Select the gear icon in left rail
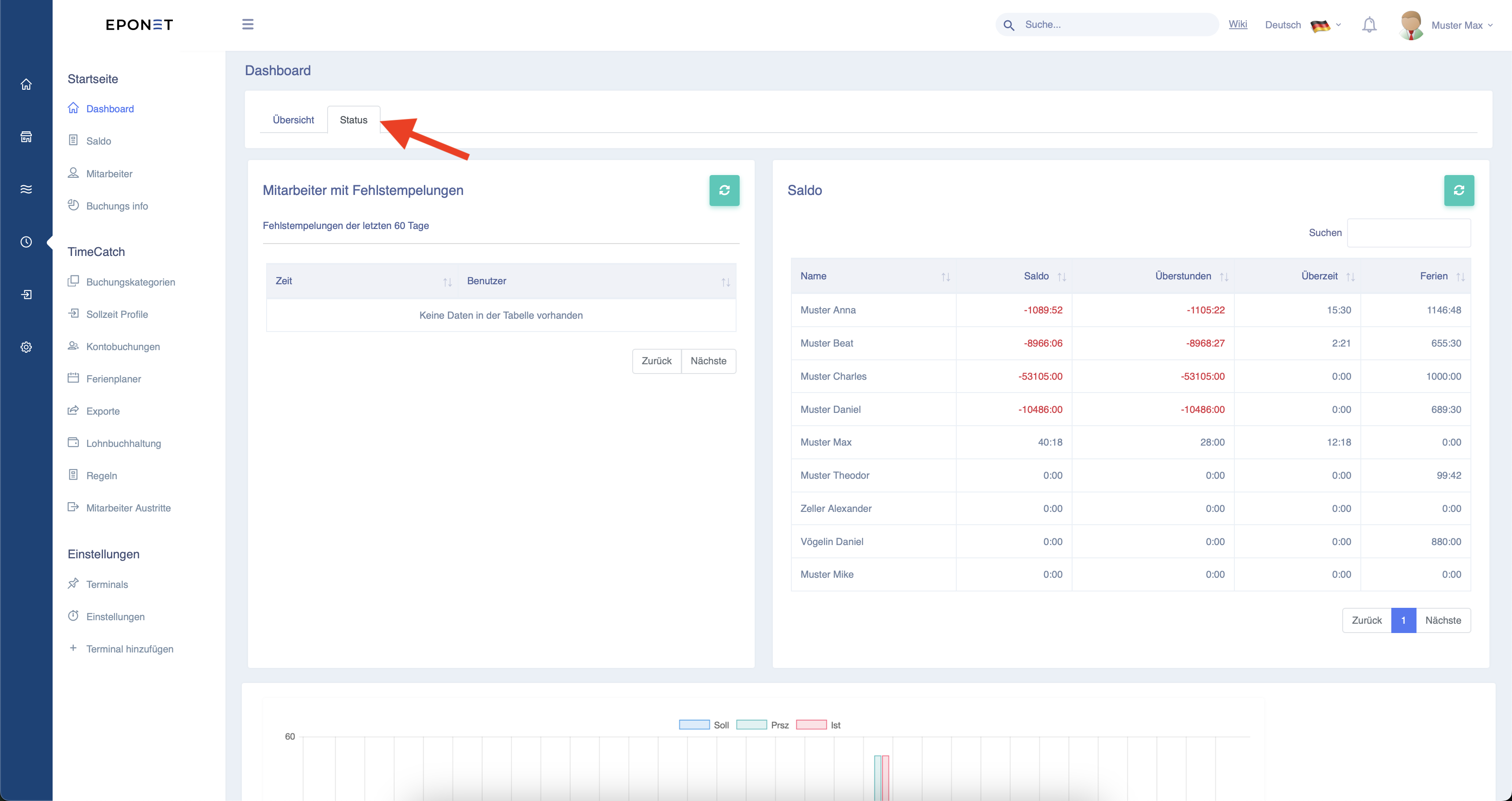The height and width of the screenshot is (801, 1512). 26,347
